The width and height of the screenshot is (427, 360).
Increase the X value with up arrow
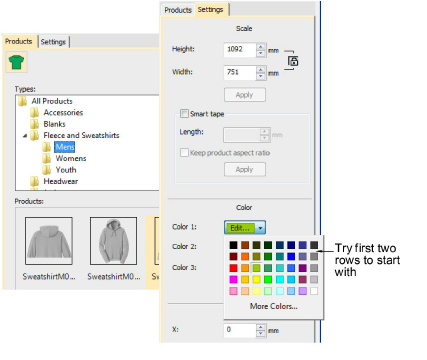pyautogui.click(x=261, y=327)
